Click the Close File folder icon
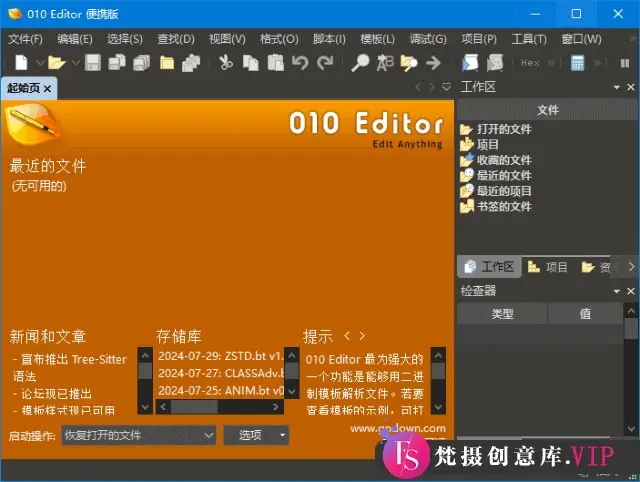This screenshot has height=482, width=640. [167, 63]
